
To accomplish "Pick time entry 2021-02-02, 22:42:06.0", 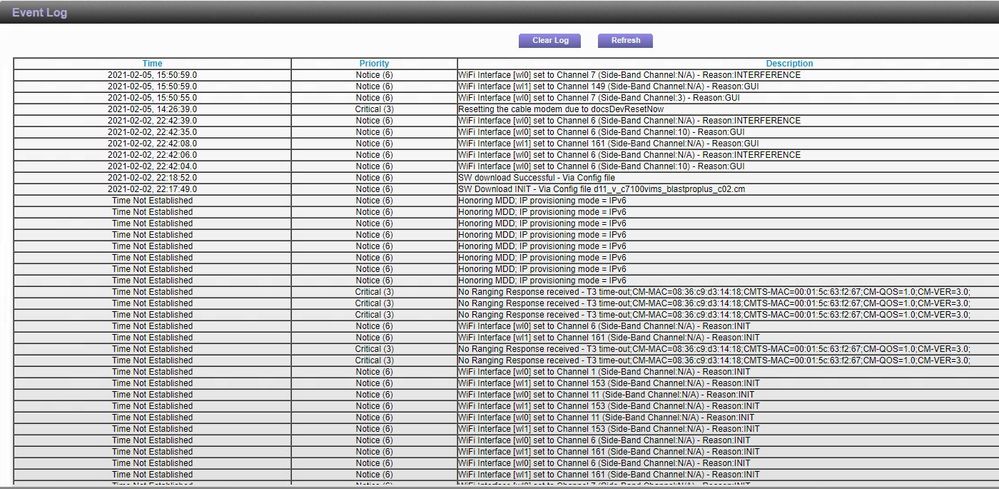I will 152,155.
